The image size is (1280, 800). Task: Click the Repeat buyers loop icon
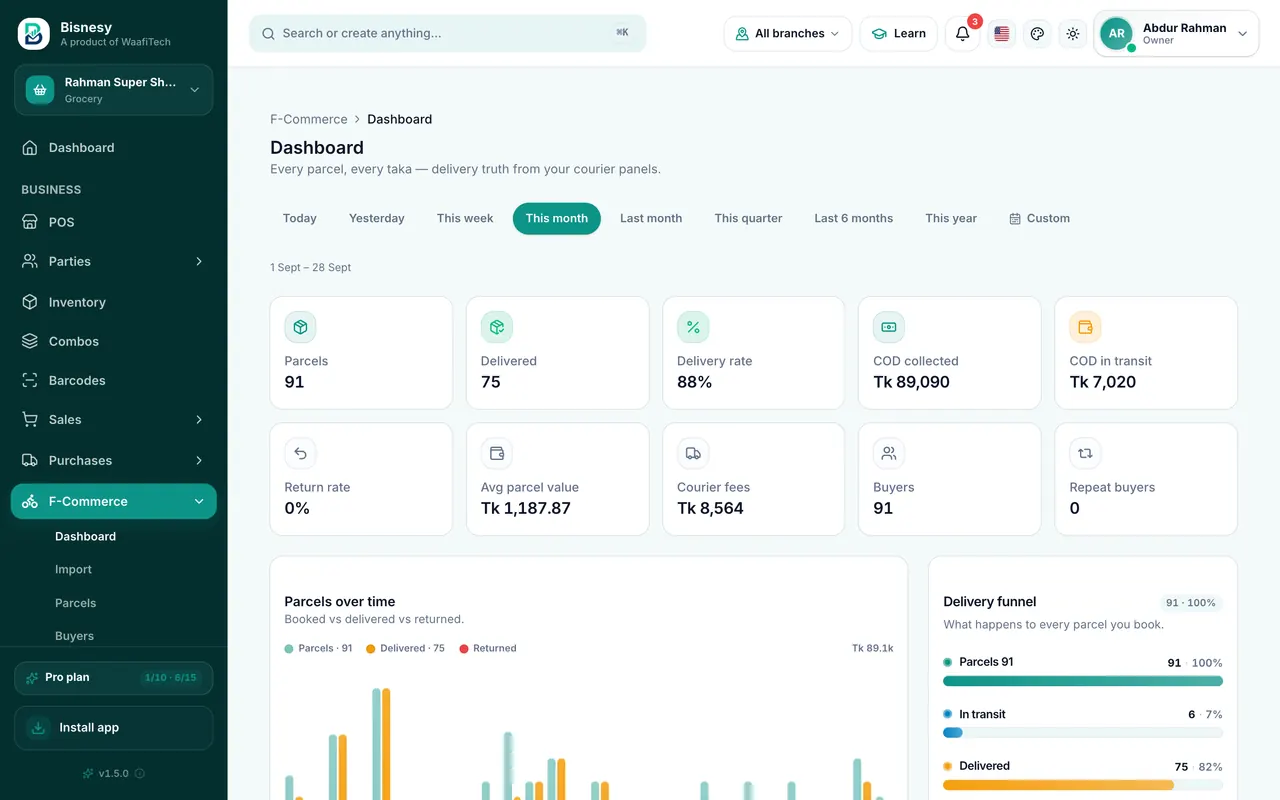[x=1085, y=453]
